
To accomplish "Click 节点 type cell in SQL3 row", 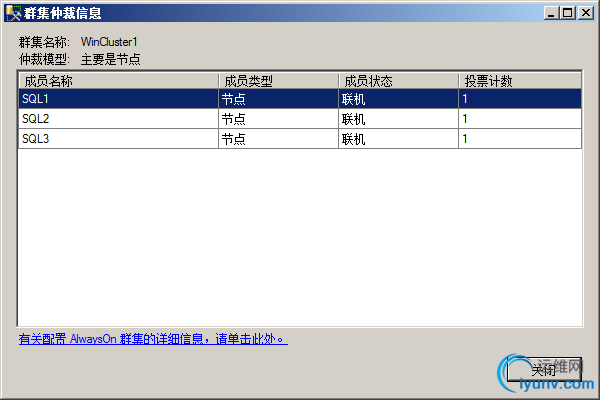I will [x=279, y=139].
